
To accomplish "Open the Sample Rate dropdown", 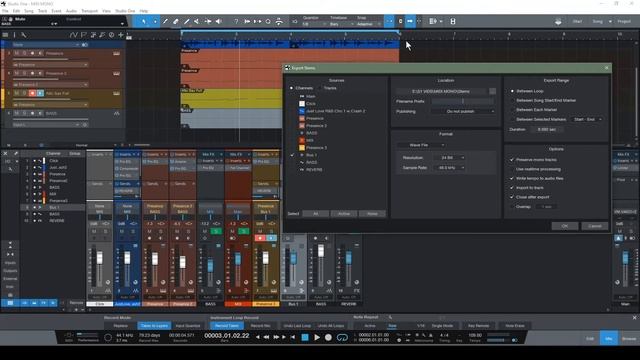I will [x=449, y=168].
